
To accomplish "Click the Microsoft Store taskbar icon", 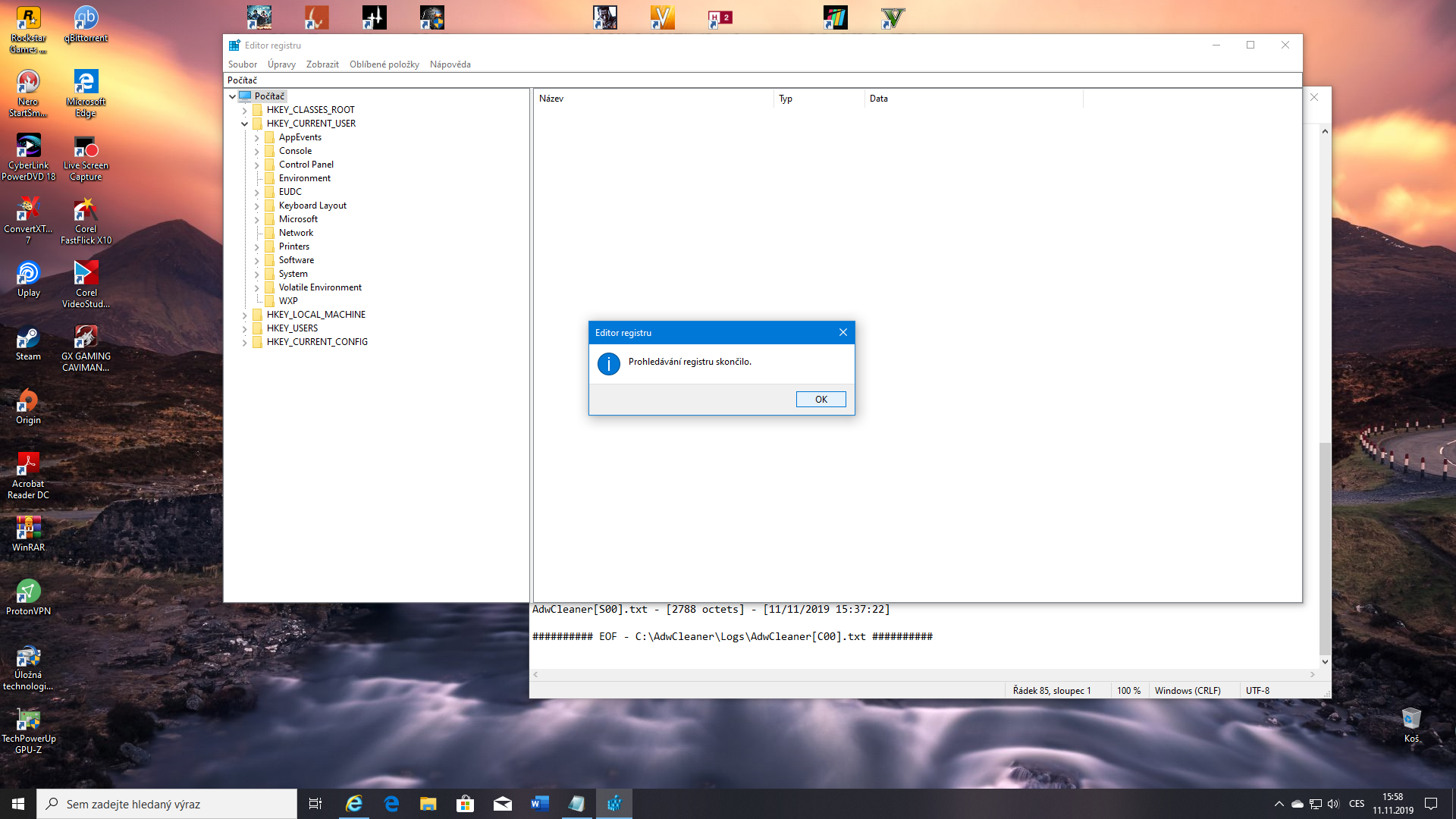I will (x=465, y=804).
